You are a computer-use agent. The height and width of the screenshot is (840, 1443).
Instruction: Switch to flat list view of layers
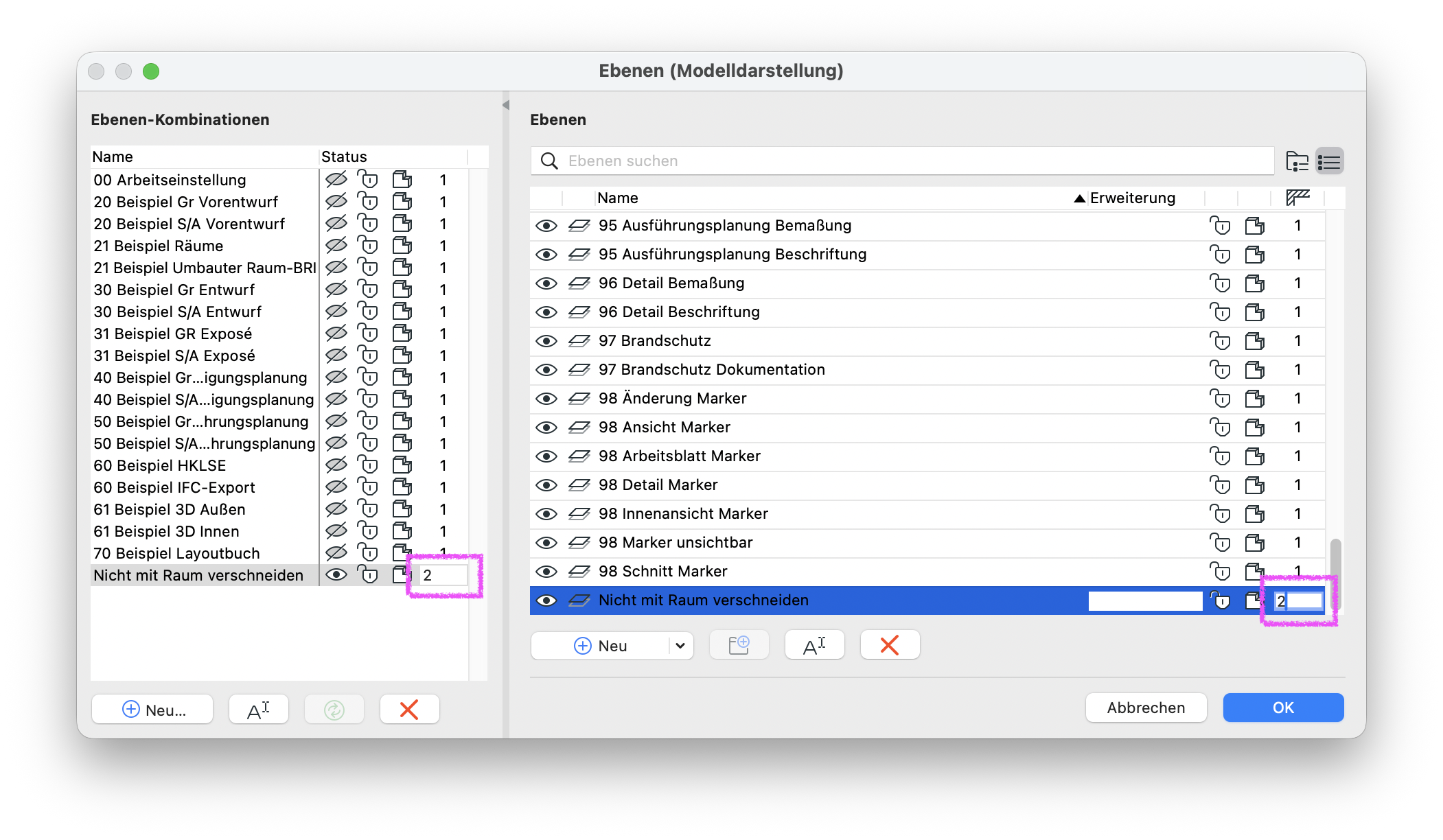(1330, 162)
